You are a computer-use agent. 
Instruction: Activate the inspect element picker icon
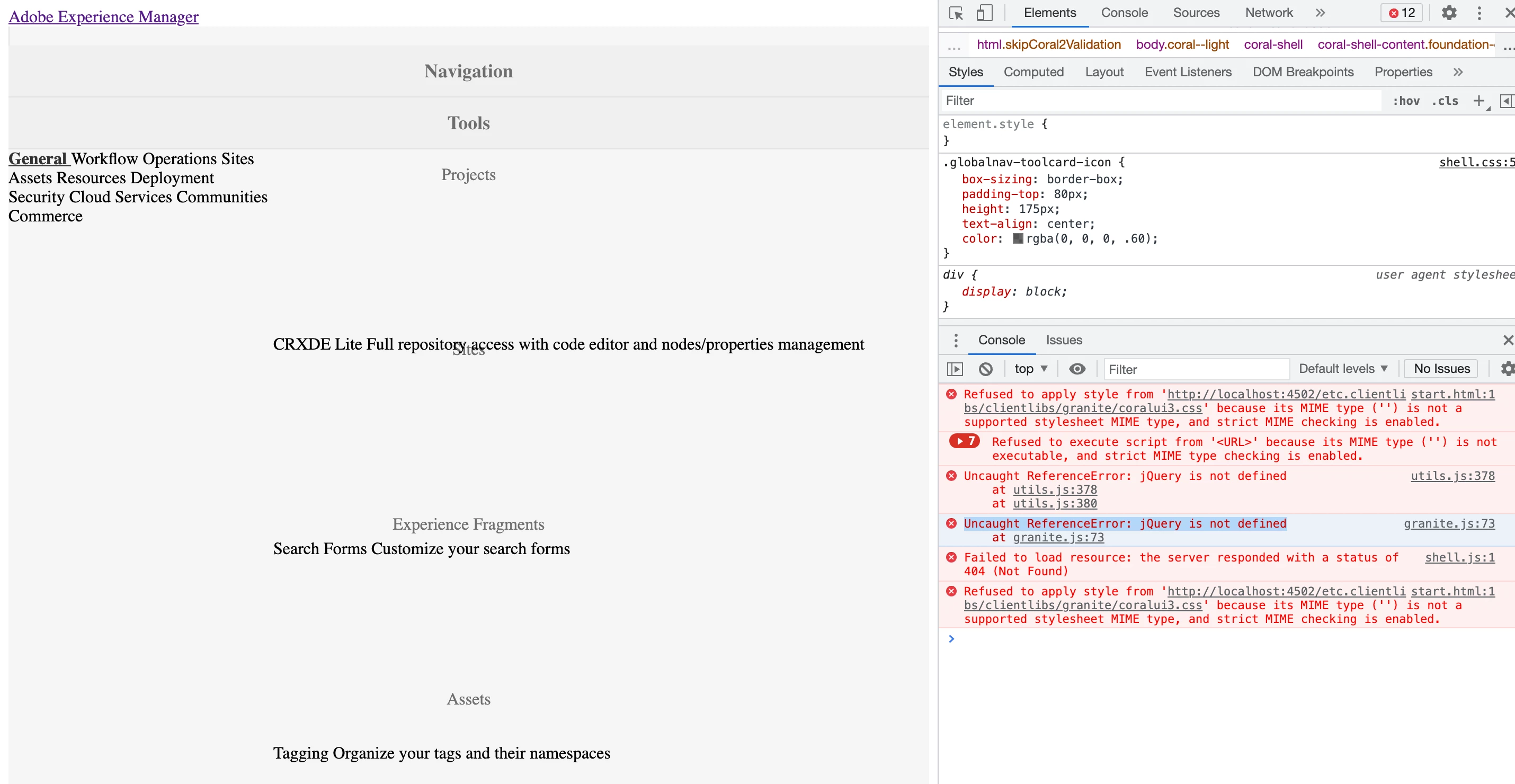click(x=956, y=13)
